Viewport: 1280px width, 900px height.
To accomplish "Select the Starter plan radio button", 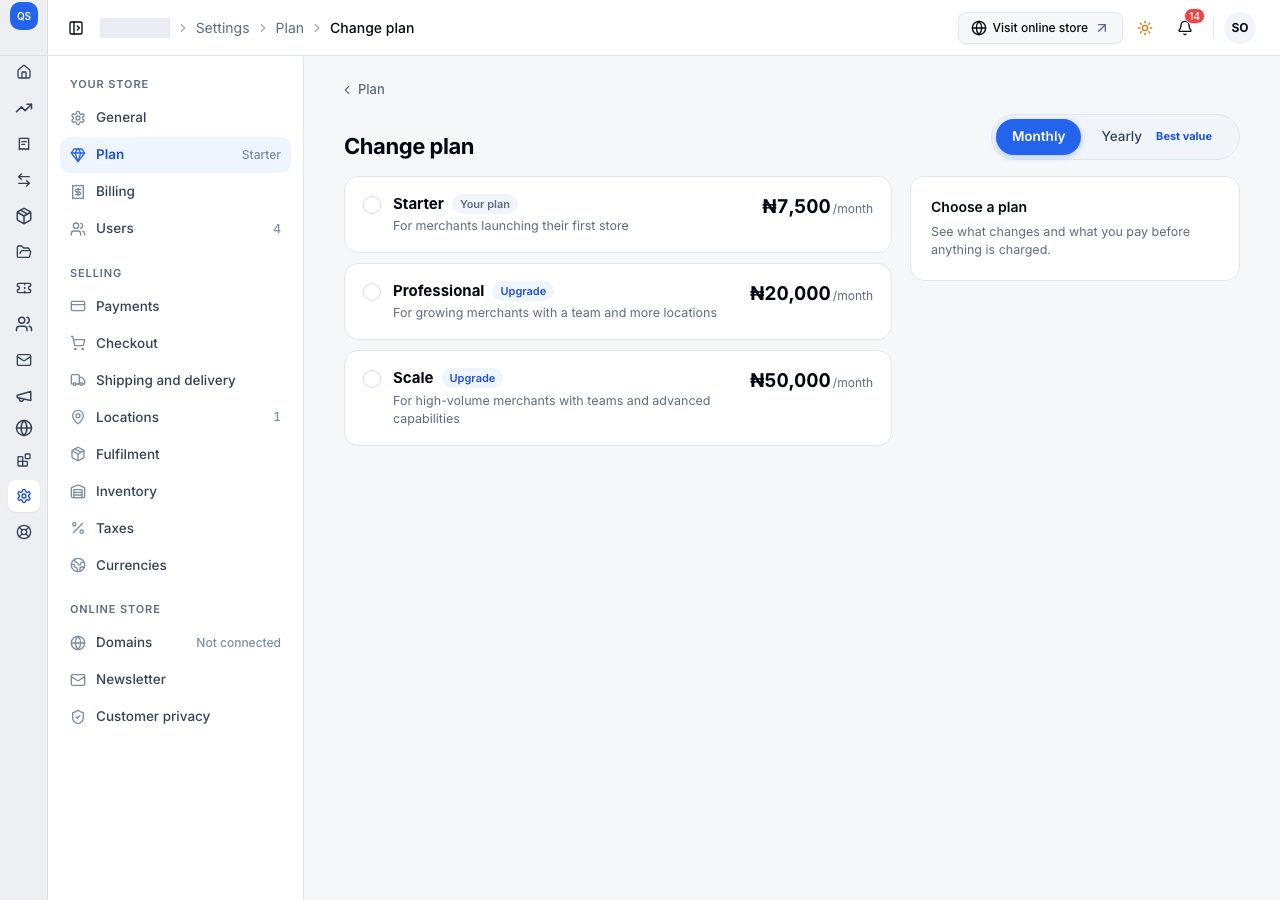I will 372,205.
